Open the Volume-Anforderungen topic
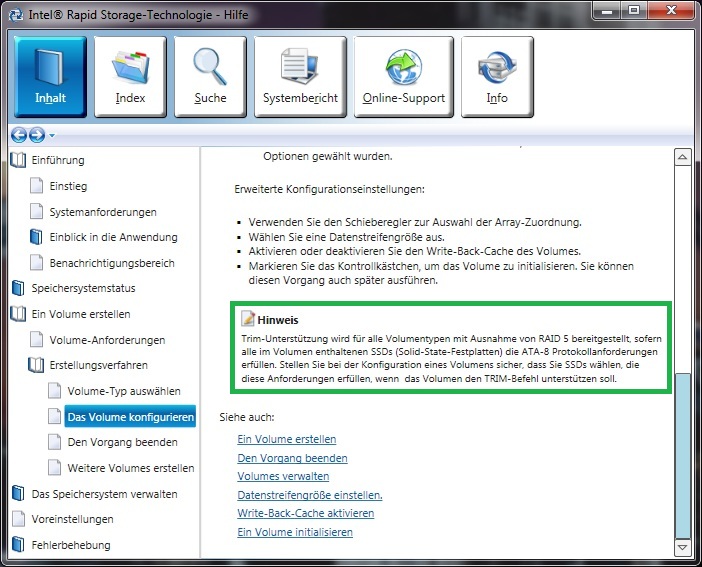The image size is (702, 567). 107,340
